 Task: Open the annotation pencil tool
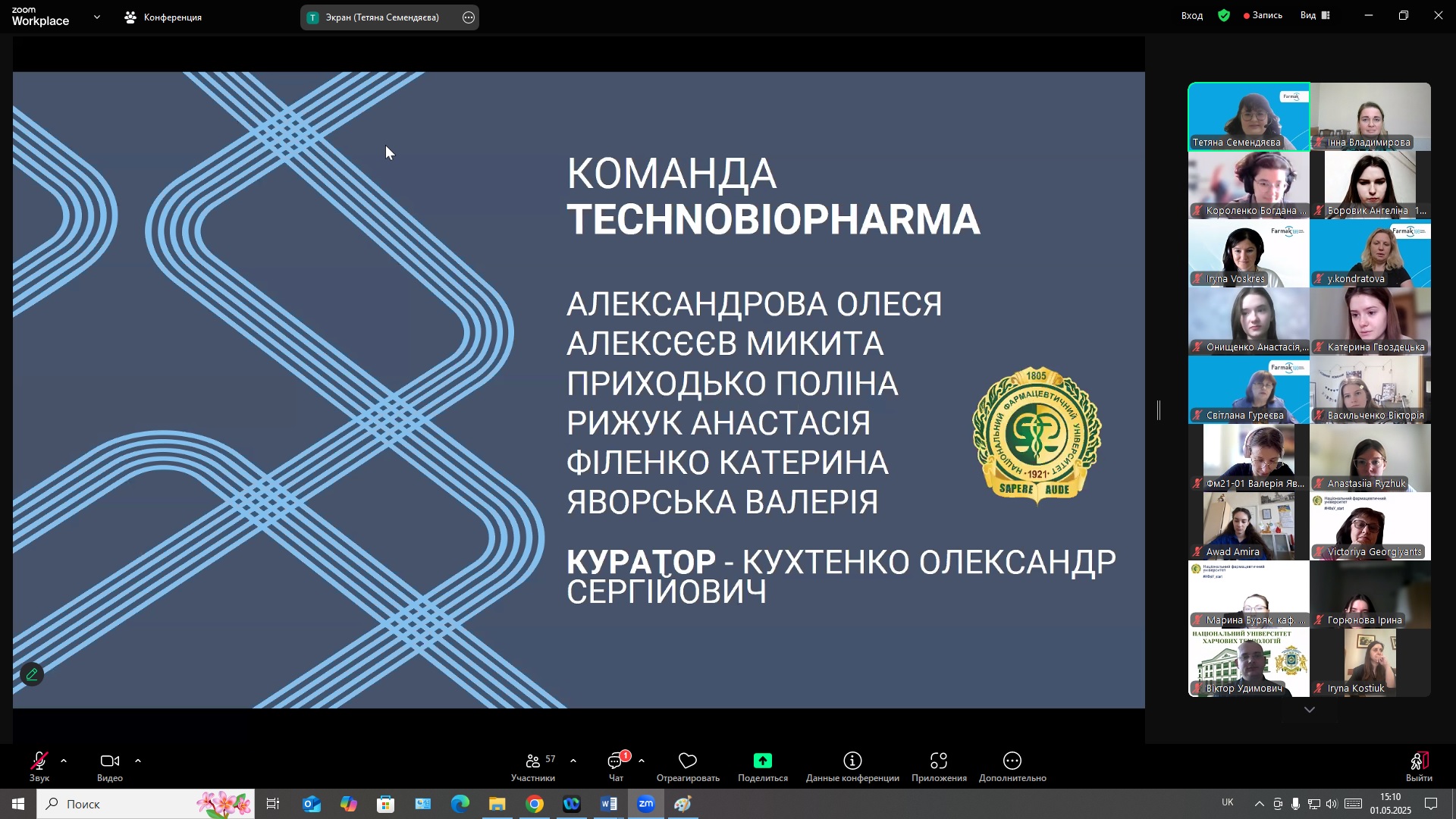(x=32, y=674)
